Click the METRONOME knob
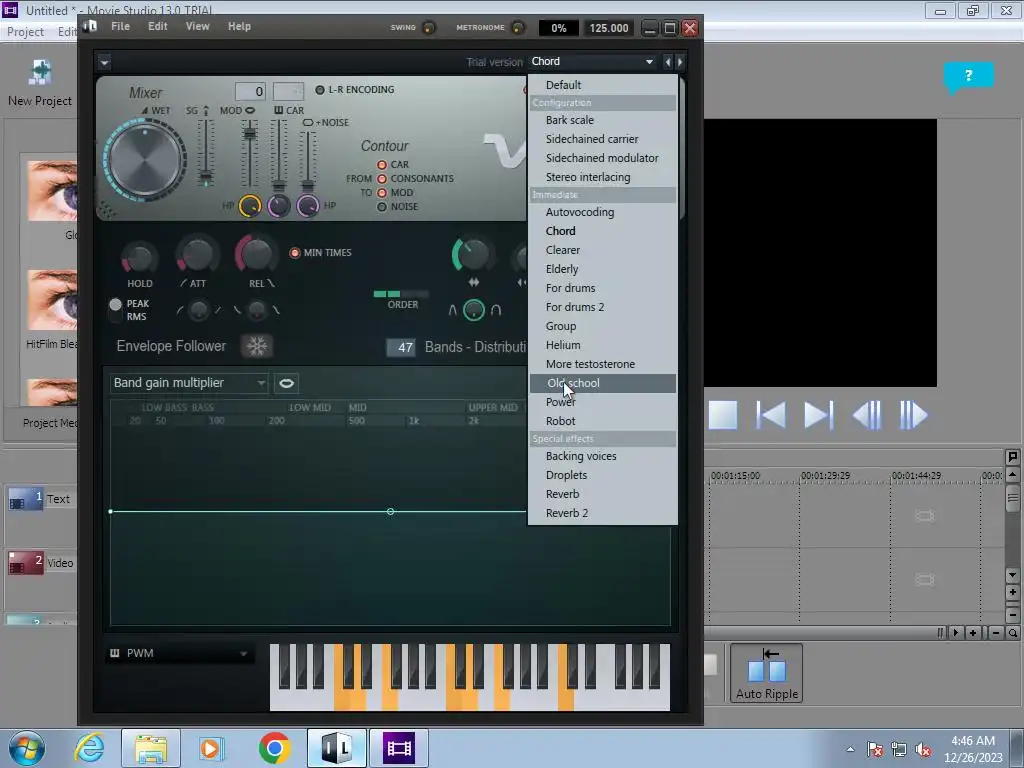The height and width of the screenshot is (768, 1024). point(517,27)
